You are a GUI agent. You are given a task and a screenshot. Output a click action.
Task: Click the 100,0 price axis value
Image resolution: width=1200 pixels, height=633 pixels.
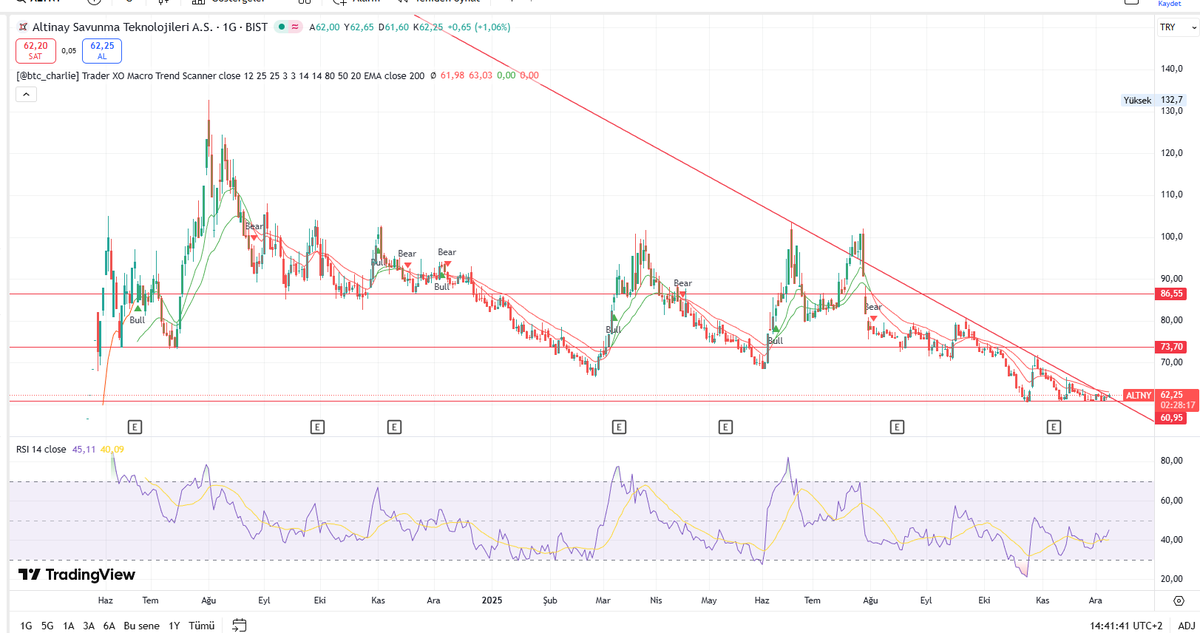(1172, 237)
